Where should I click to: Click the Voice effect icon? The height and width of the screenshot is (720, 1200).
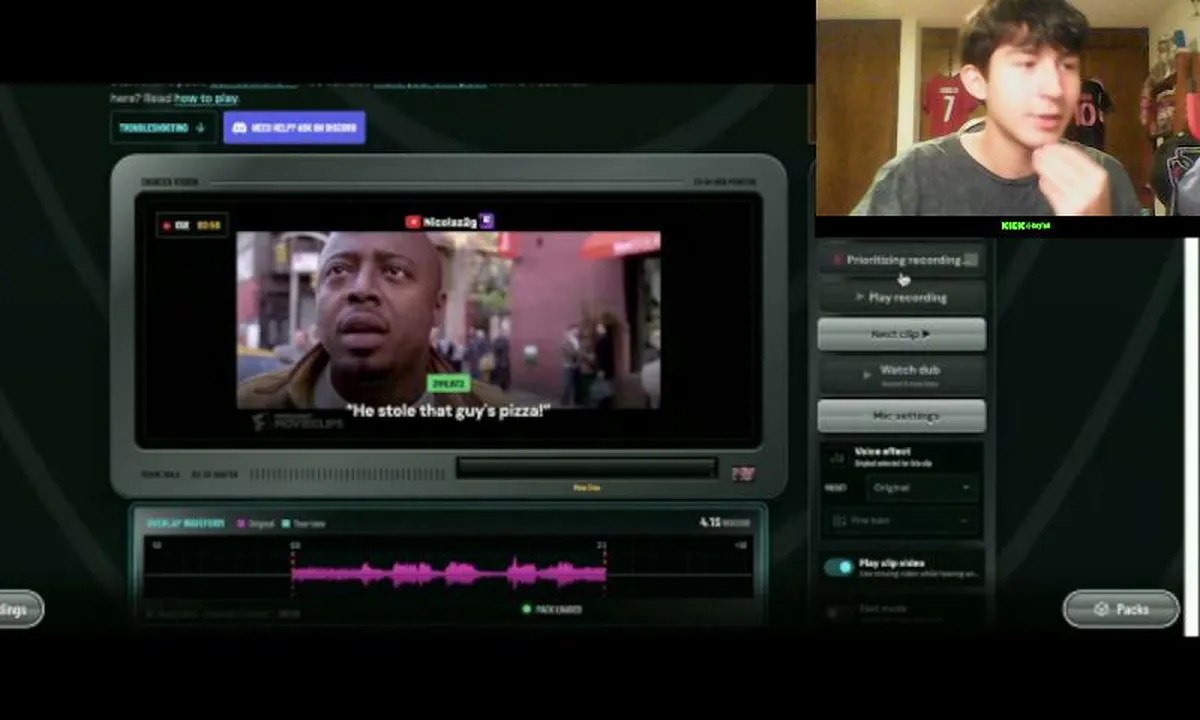(x=837, y=457)
